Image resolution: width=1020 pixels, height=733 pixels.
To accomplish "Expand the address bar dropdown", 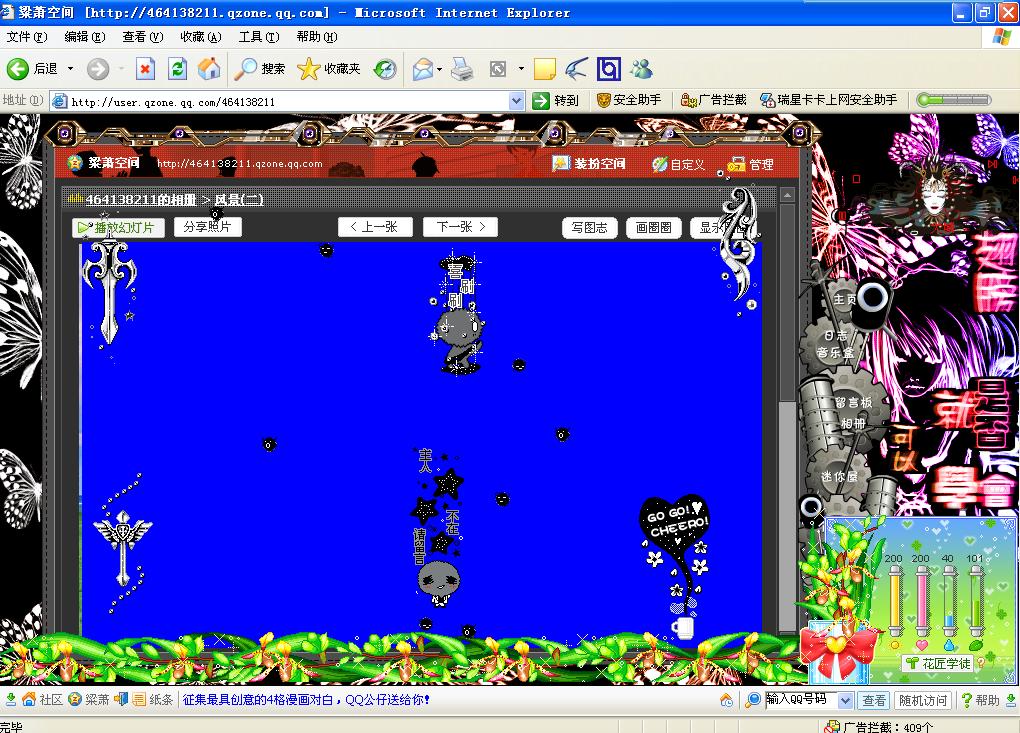I will (517, 101).
